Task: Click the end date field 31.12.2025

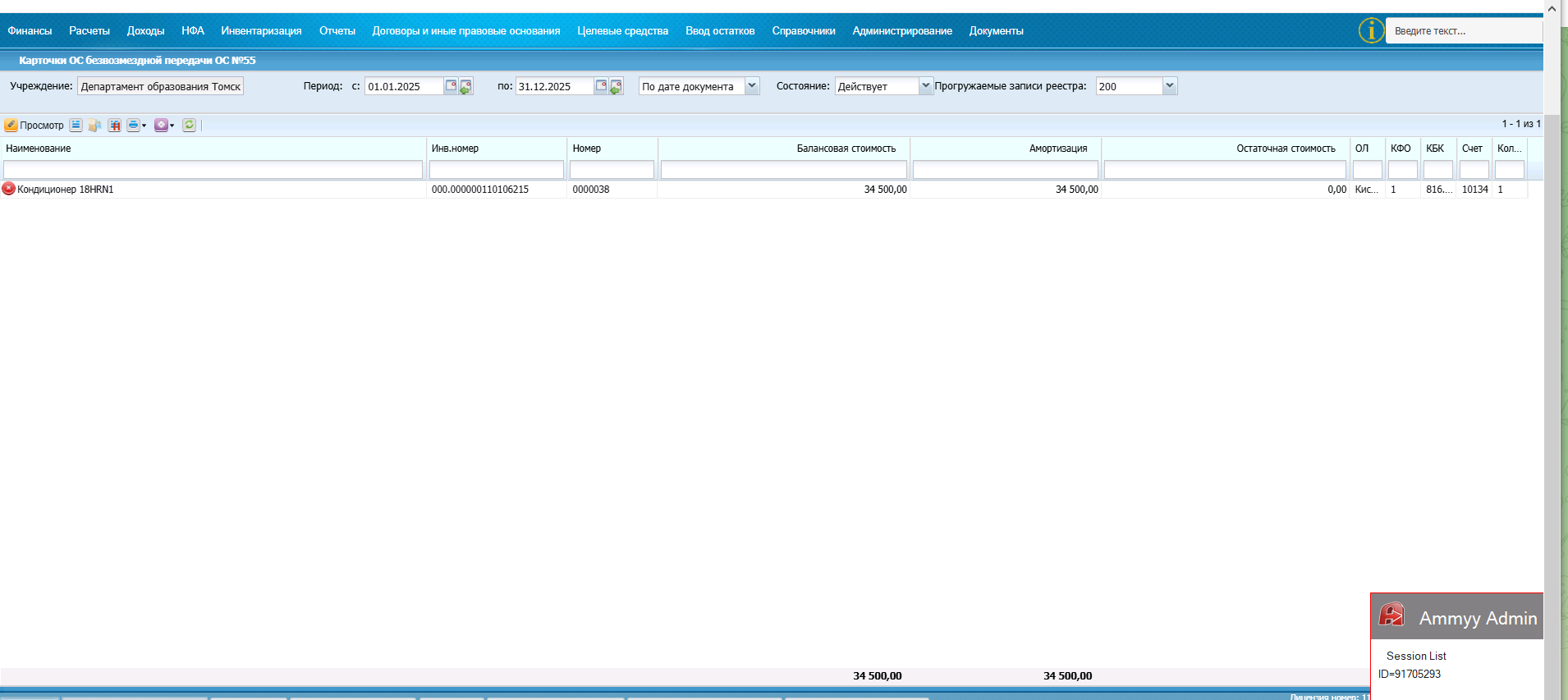Action: 554,86
